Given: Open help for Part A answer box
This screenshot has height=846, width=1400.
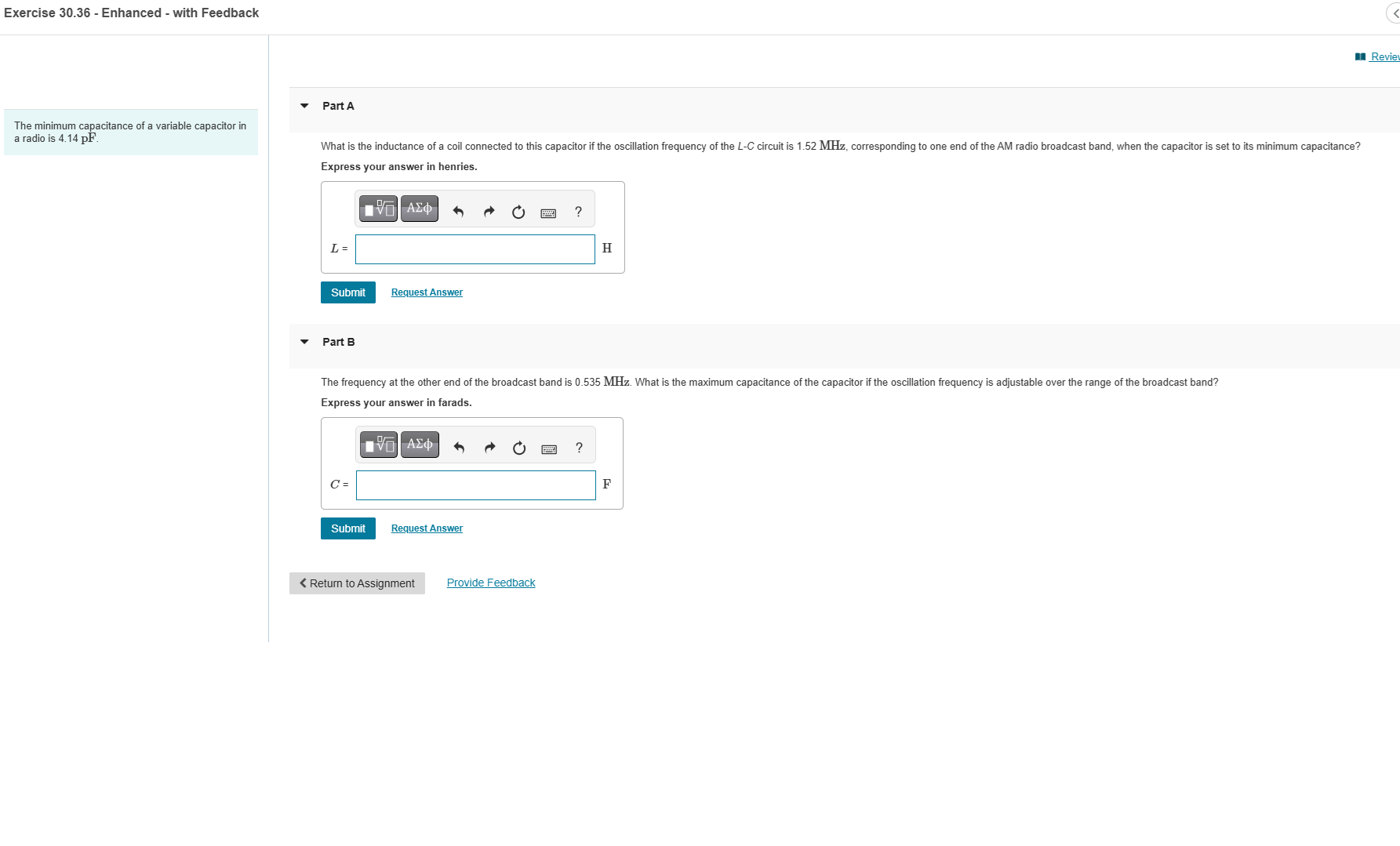Looking at the screenshot, I should pos(578,212).
